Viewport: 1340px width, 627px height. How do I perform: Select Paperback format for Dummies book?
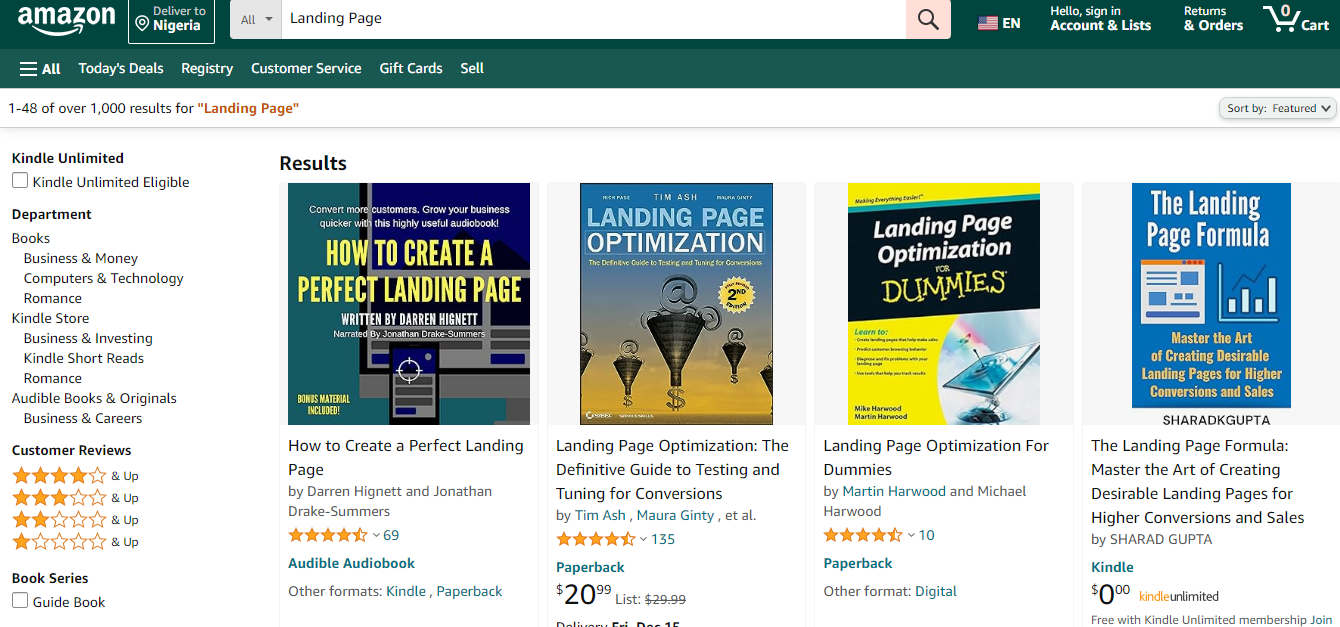[x=858, y=563]
